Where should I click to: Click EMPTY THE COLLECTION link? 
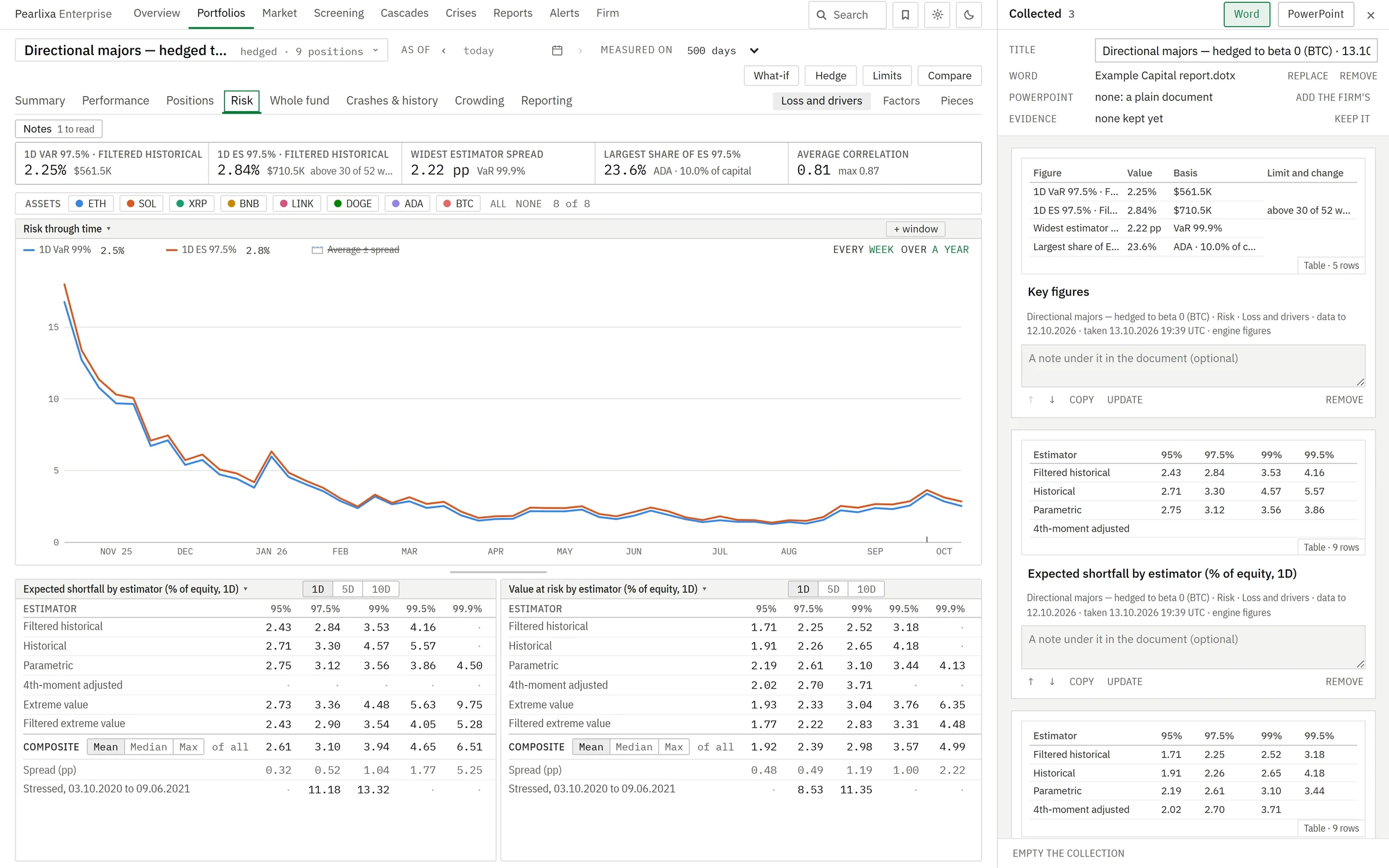click(1068, 853)
